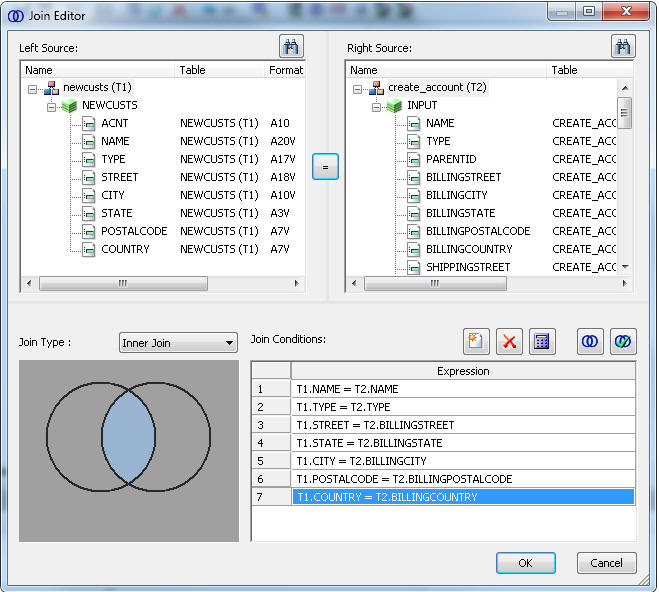
Task: Select BILLINGCOUNTRY field in right source
Action: click(x=469, y=249)
